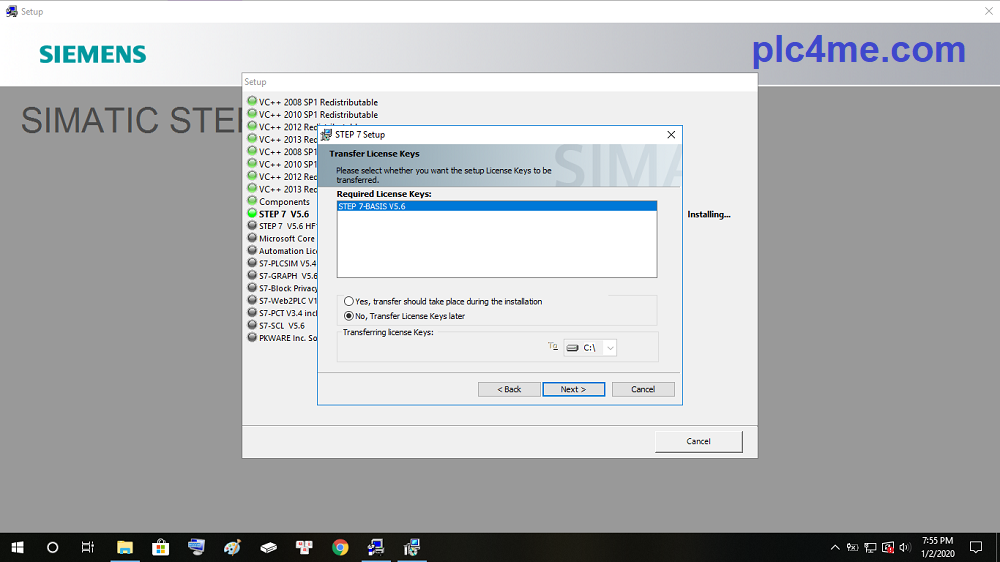Cancel the STEP 7 Setup dialog

[x=643, y=389]
